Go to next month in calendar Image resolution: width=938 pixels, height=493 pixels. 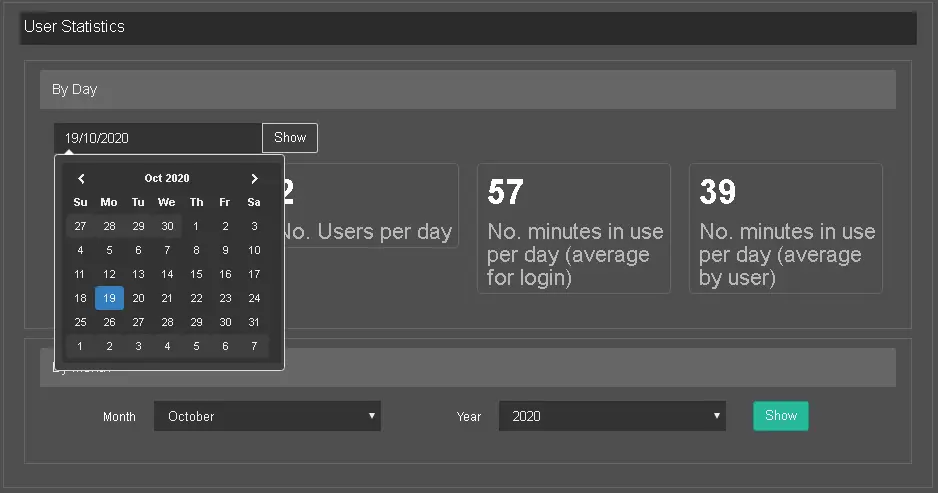coord(254,178)
